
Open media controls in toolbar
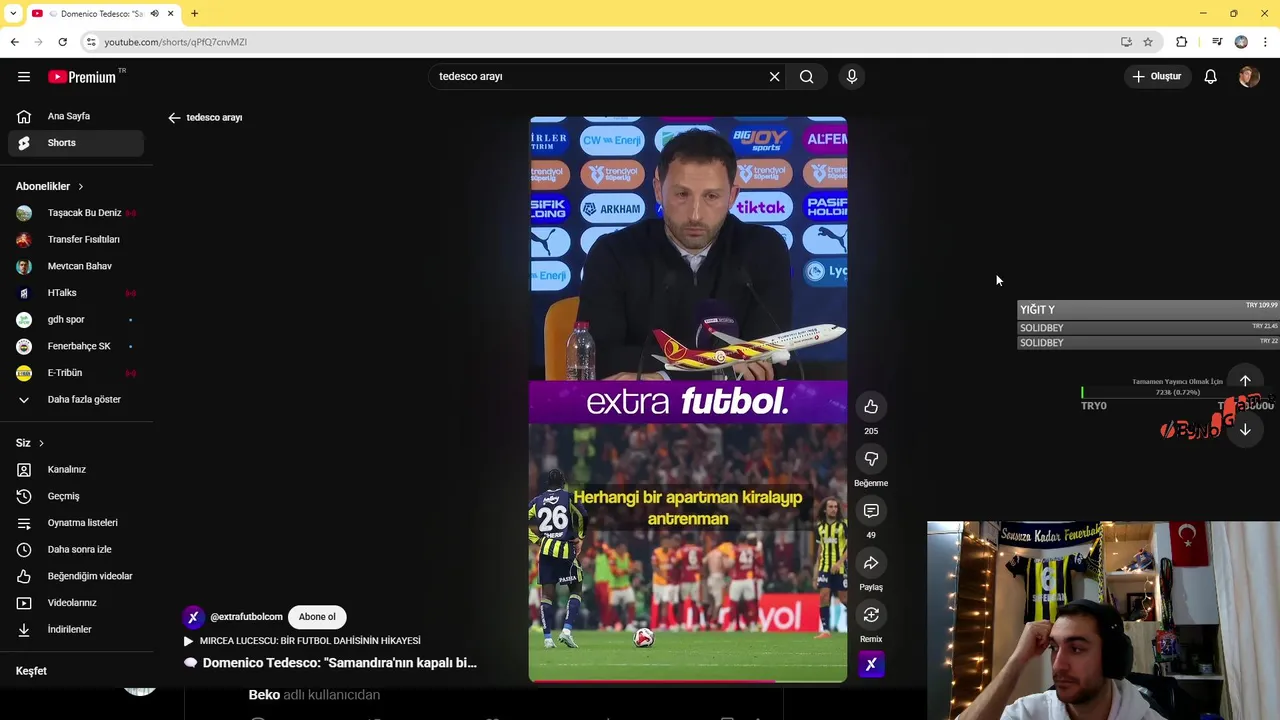click(x=1217, y=42)
